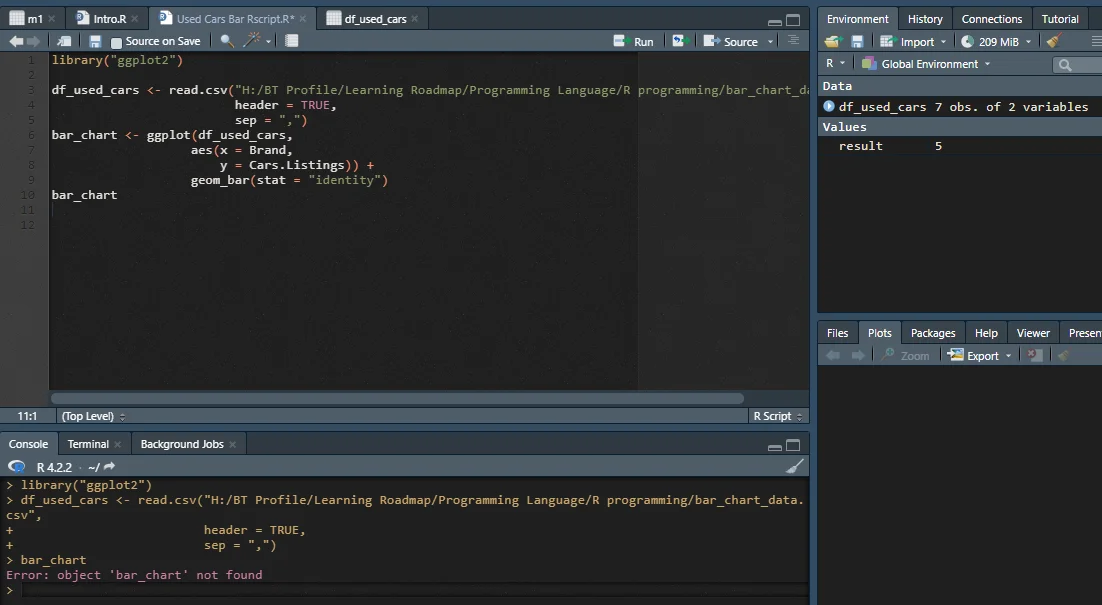This screenshot has width=1102, height=605.
Task: Click the re-run previous code icon
Action: point(680,41)
